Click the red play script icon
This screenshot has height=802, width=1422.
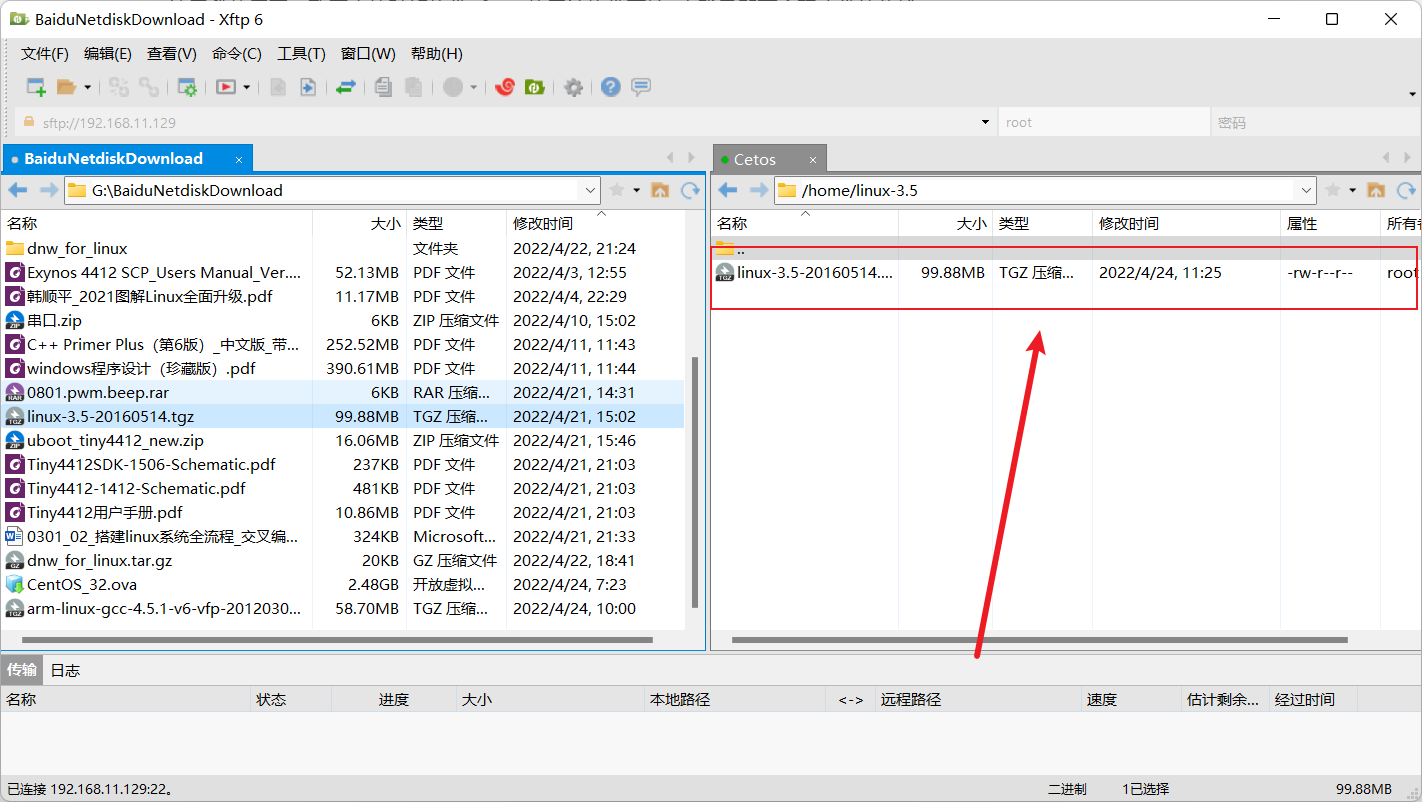click(226, 87)
